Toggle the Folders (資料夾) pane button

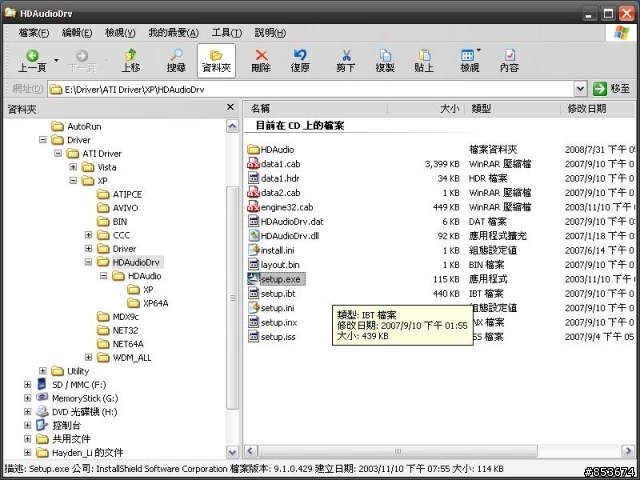tap(216, 61)
